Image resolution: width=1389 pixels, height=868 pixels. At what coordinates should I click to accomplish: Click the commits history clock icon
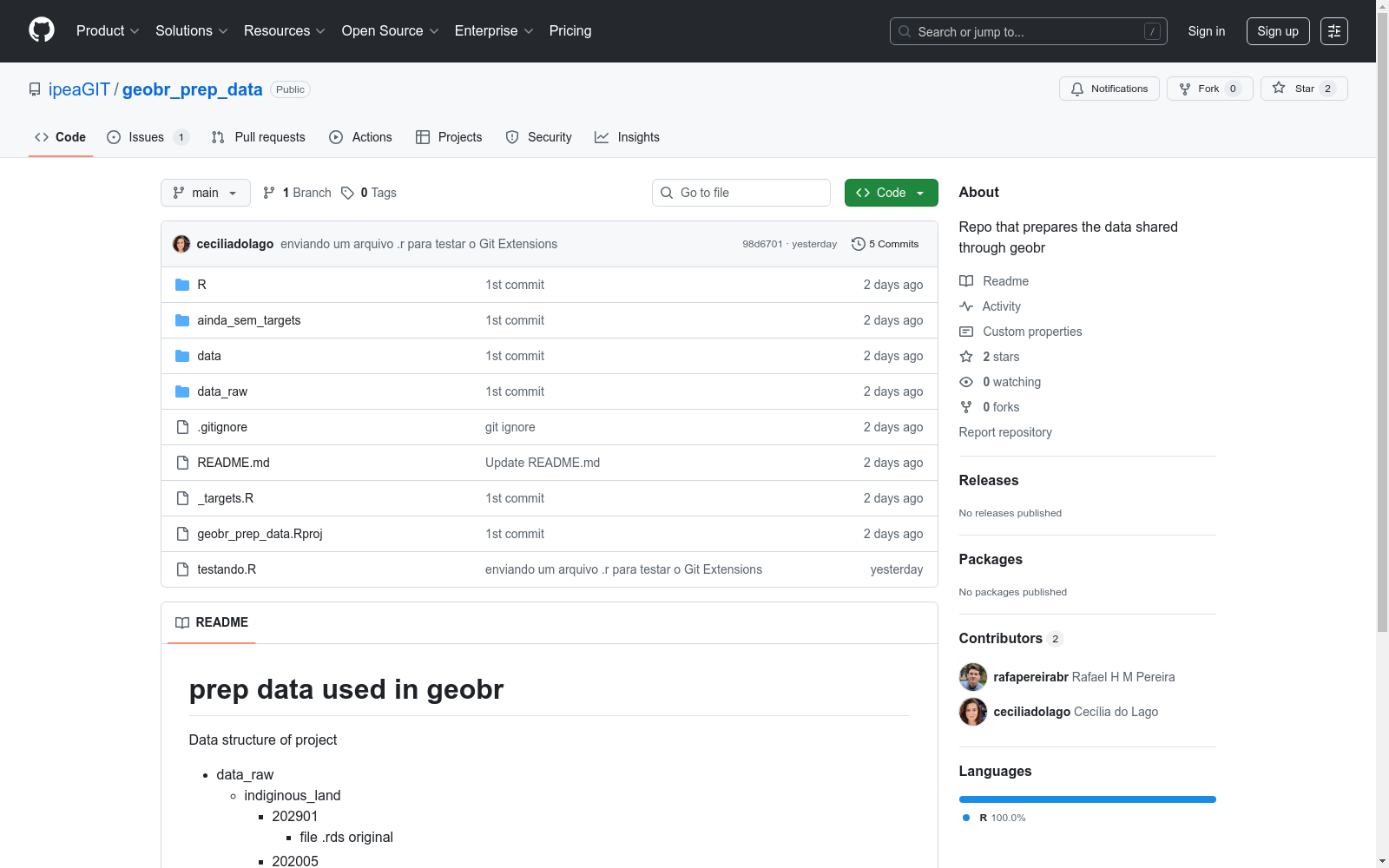pyautogui.click(x=859, y=244)
